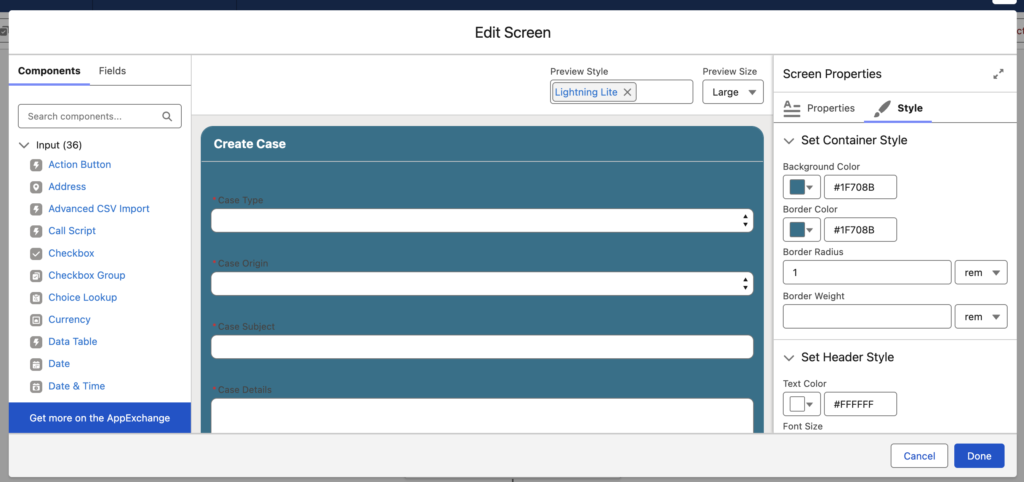Click the Text Color hex field #FFFFFF
The width and height of the screenshot is (1024, 482).
point(860,404)
